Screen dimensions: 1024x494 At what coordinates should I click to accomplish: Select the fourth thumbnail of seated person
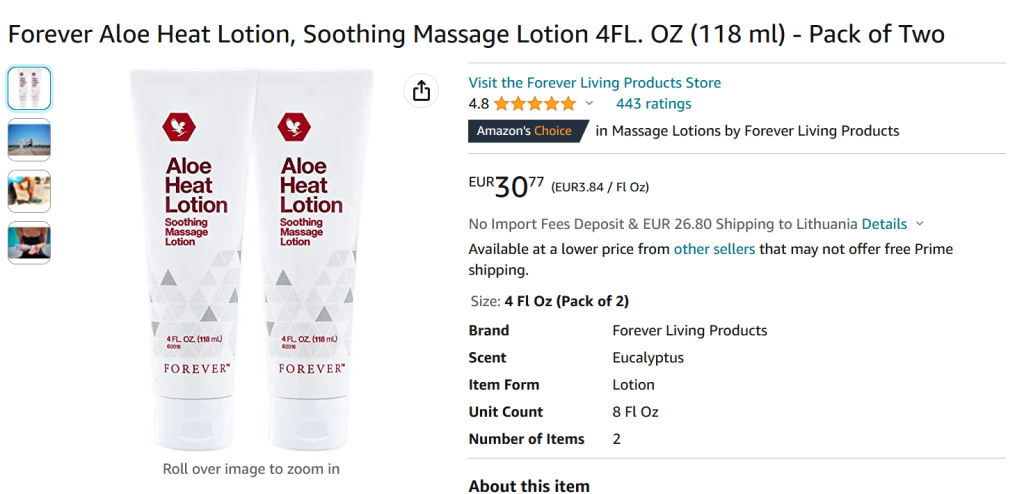(29, 243)
